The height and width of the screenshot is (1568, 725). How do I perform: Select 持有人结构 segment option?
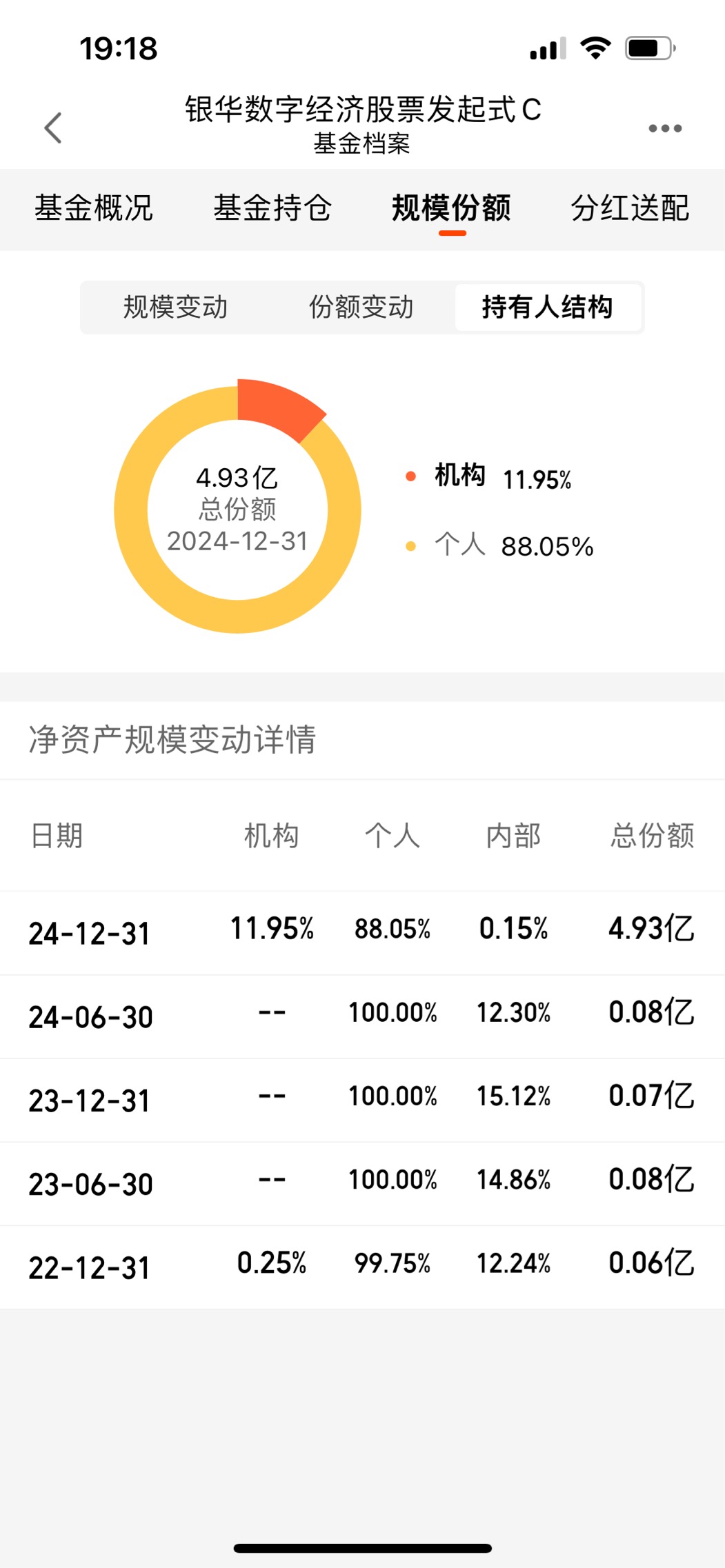pos(548,307)
